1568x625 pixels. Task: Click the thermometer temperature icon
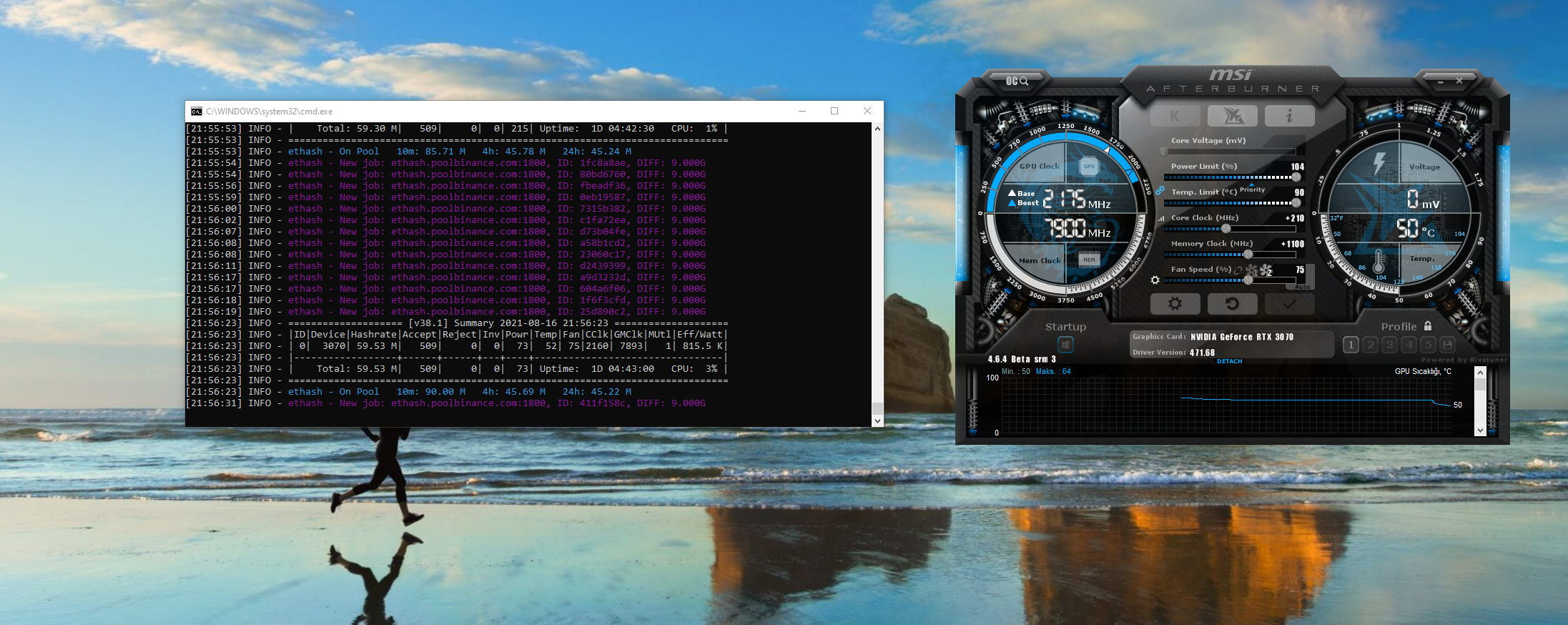[x=1379, y=261]
